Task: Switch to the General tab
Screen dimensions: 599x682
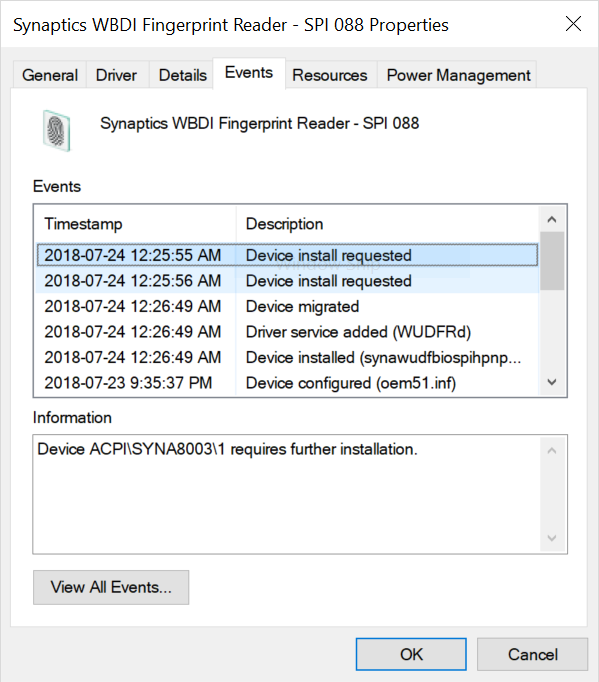Action: click(50, 75)
